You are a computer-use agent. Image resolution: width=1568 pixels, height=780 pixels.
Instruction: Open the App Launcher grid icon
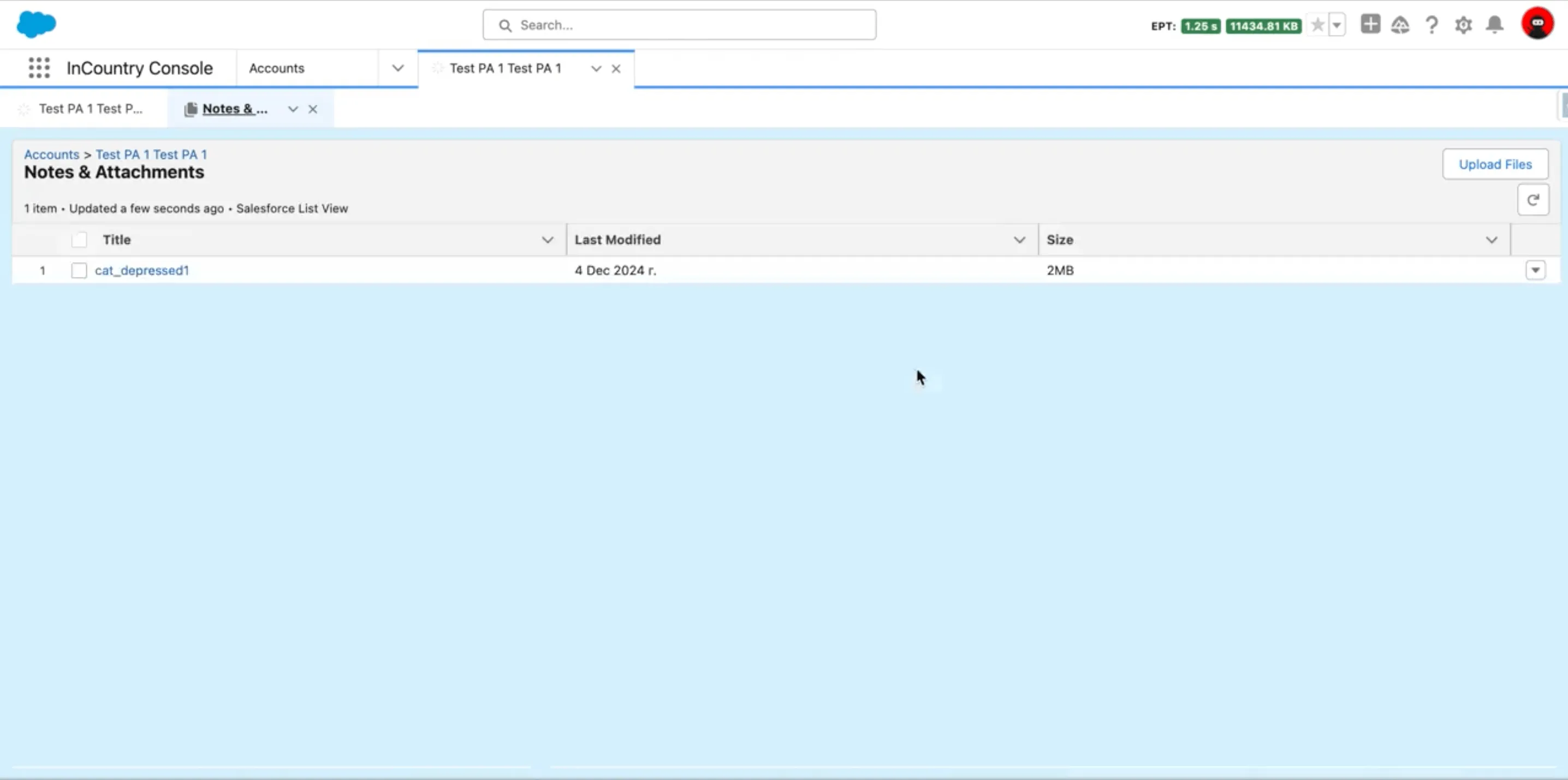[x=39, y=68]
